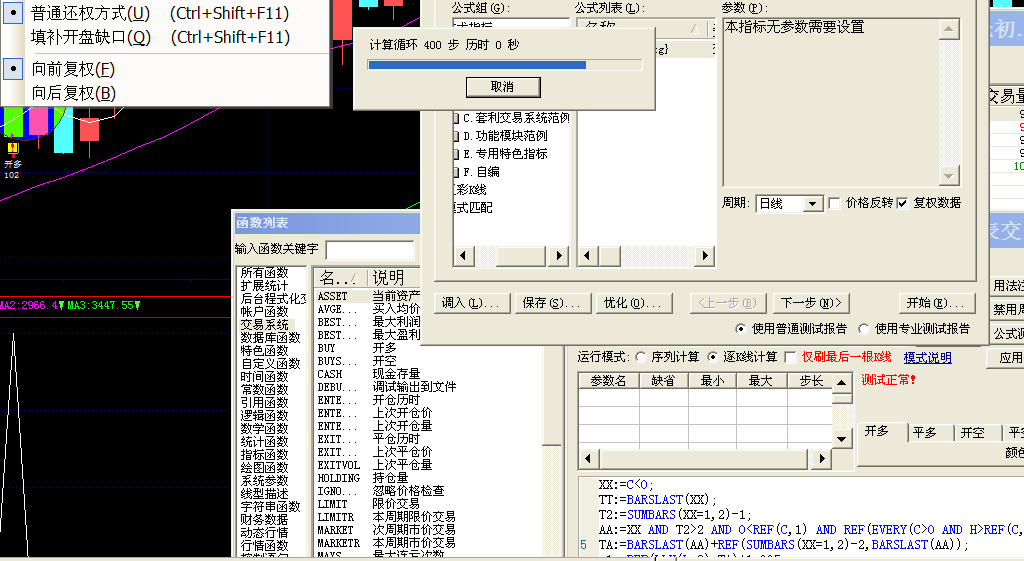Click 开始(E)... button
The image size is (1024, 561).
pyautogui.click(x=935, y=303)
